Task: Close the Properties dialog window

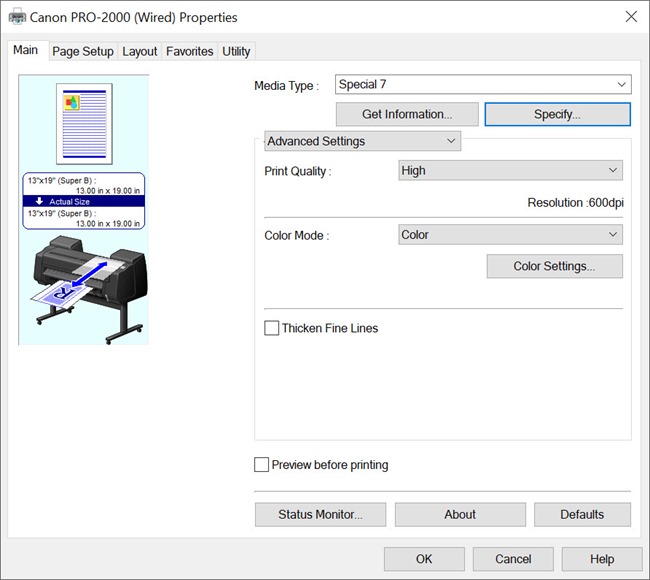Action: [631, 17]
